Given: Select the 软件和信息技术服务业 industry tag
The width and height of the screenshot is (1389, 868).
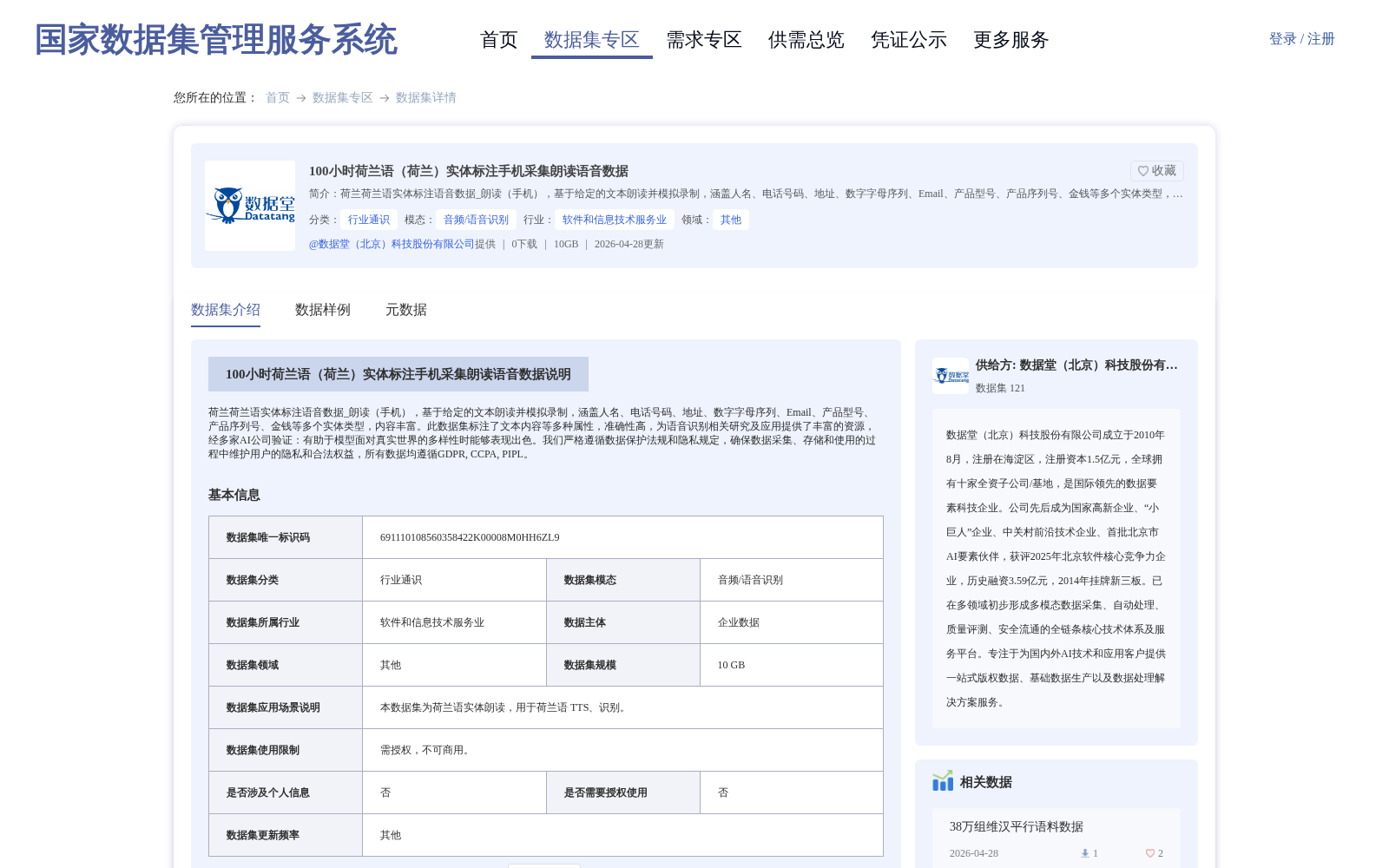Looking at the screenshot, I should coord(615,220).
